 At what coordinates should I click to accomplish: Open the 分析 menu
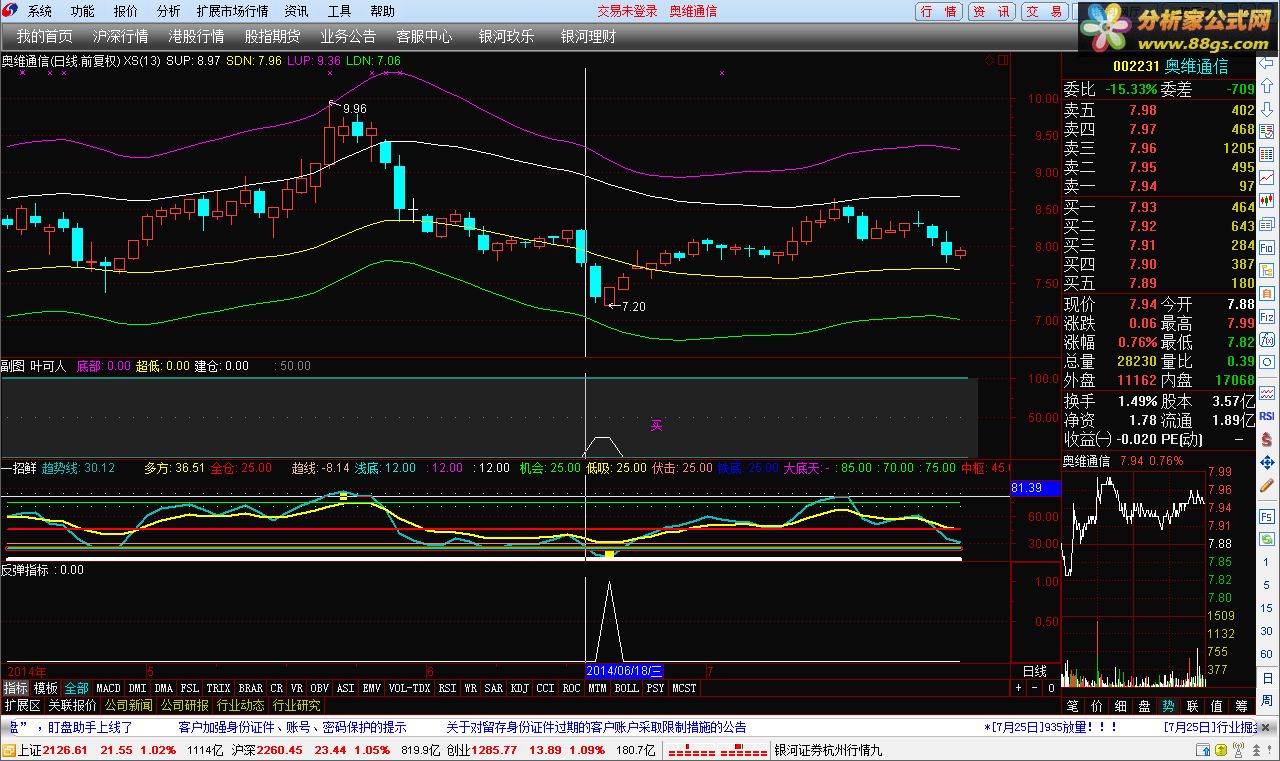(x=169, y=11)
